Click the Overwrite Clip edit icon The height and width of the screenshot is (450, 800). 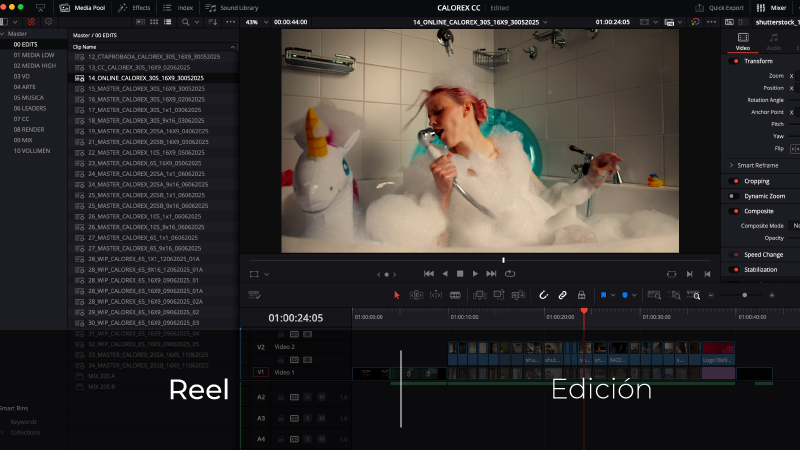[x=498, y=295]
